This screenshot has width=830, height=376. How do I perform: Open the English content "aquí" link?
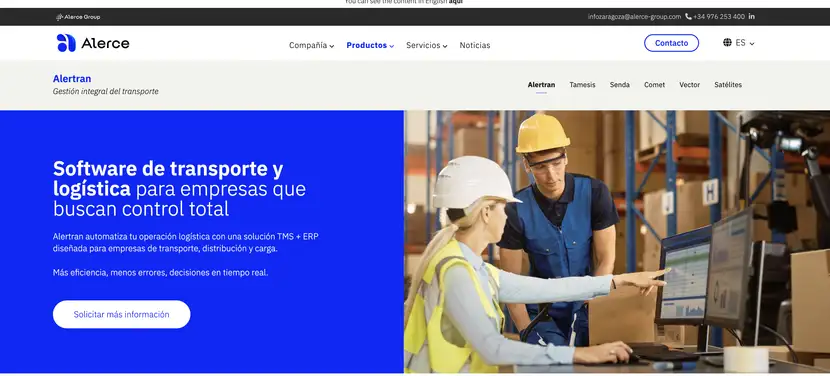[x=456, y=2]
